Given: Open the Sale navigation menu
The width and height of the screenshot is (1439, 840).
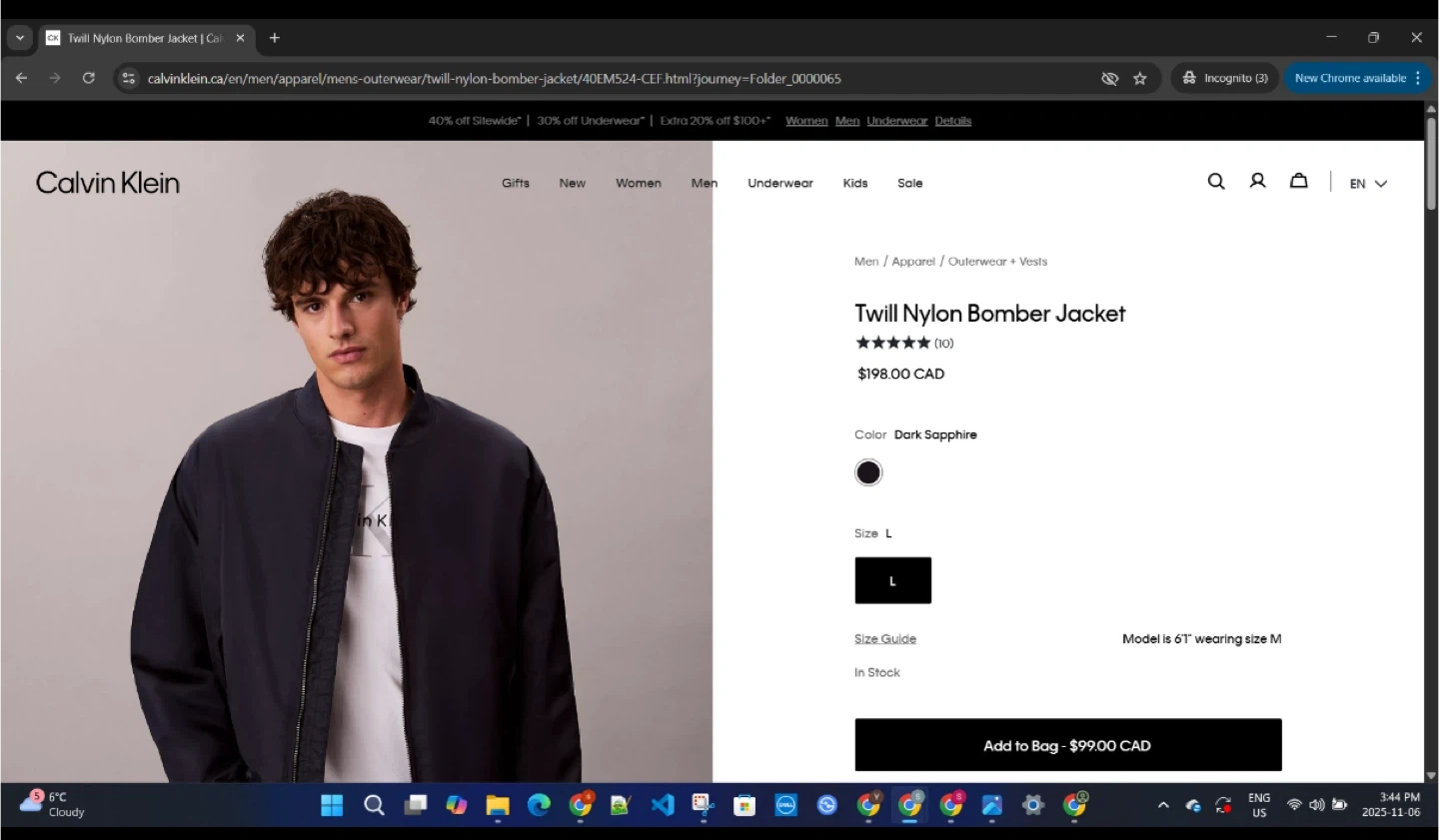Looking at the screenshot, I should [x=909, y=183].
